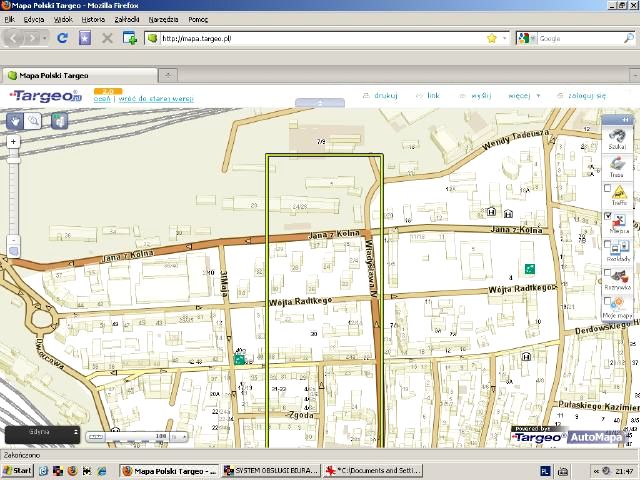The image size is (640, 480).
Task: Open the Pomoc menu
Action: point(198,19)
